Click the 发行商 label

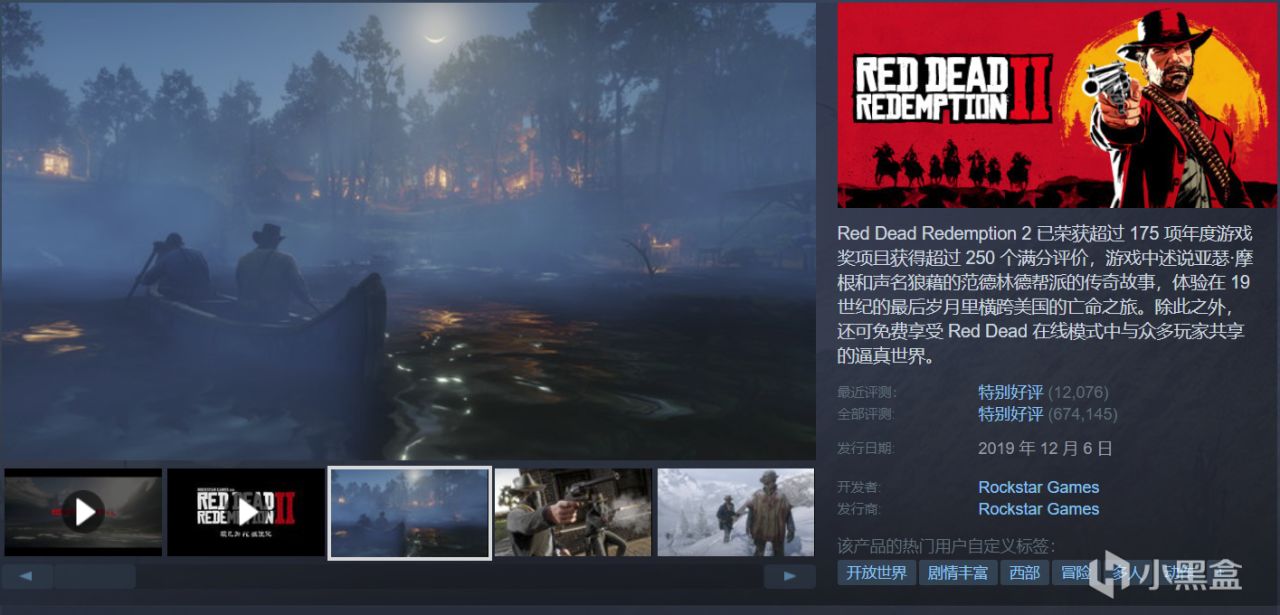(860, 509)
